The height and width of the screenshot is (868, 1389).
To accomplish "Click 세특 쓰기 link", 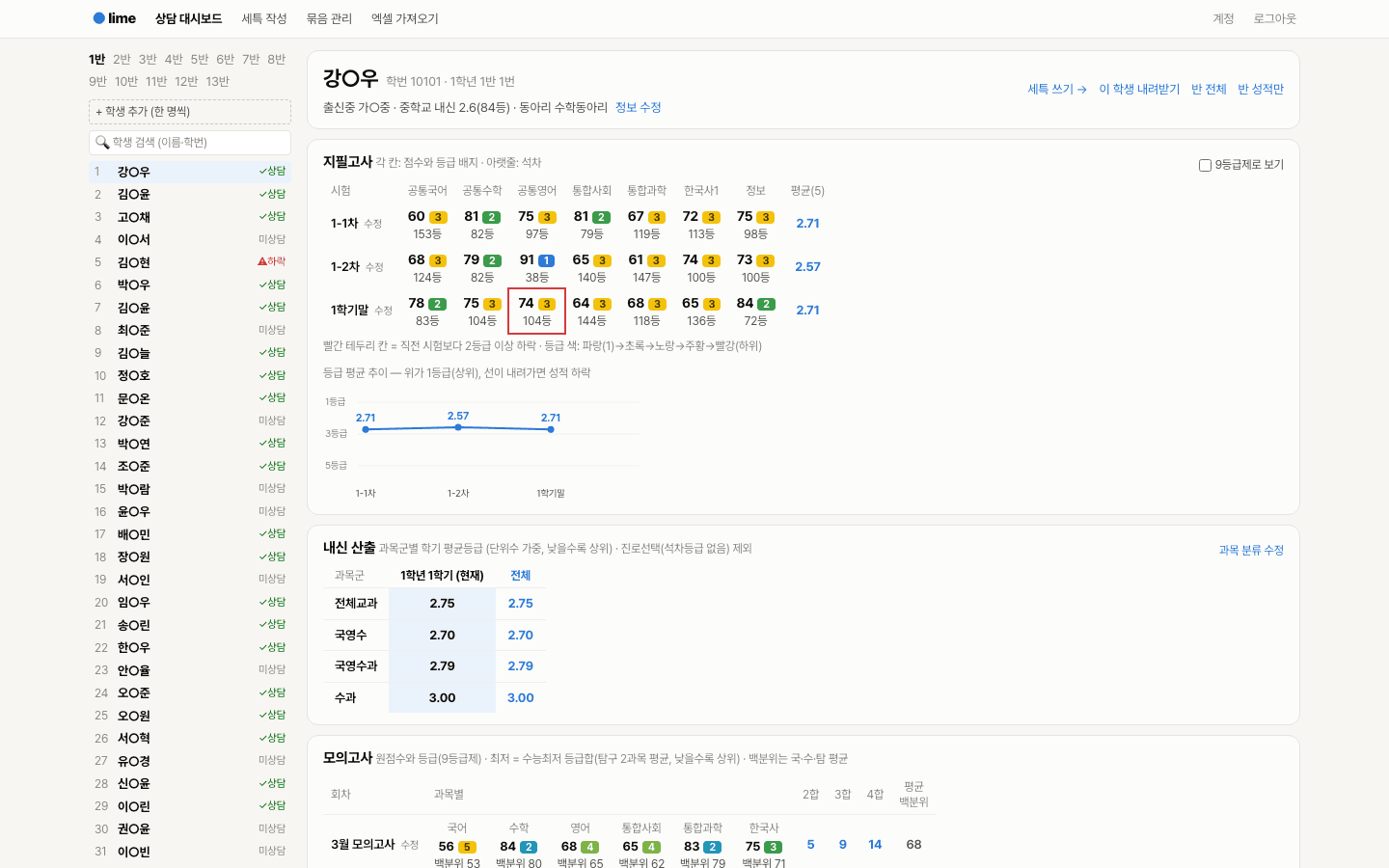I will click(1057, 89).
